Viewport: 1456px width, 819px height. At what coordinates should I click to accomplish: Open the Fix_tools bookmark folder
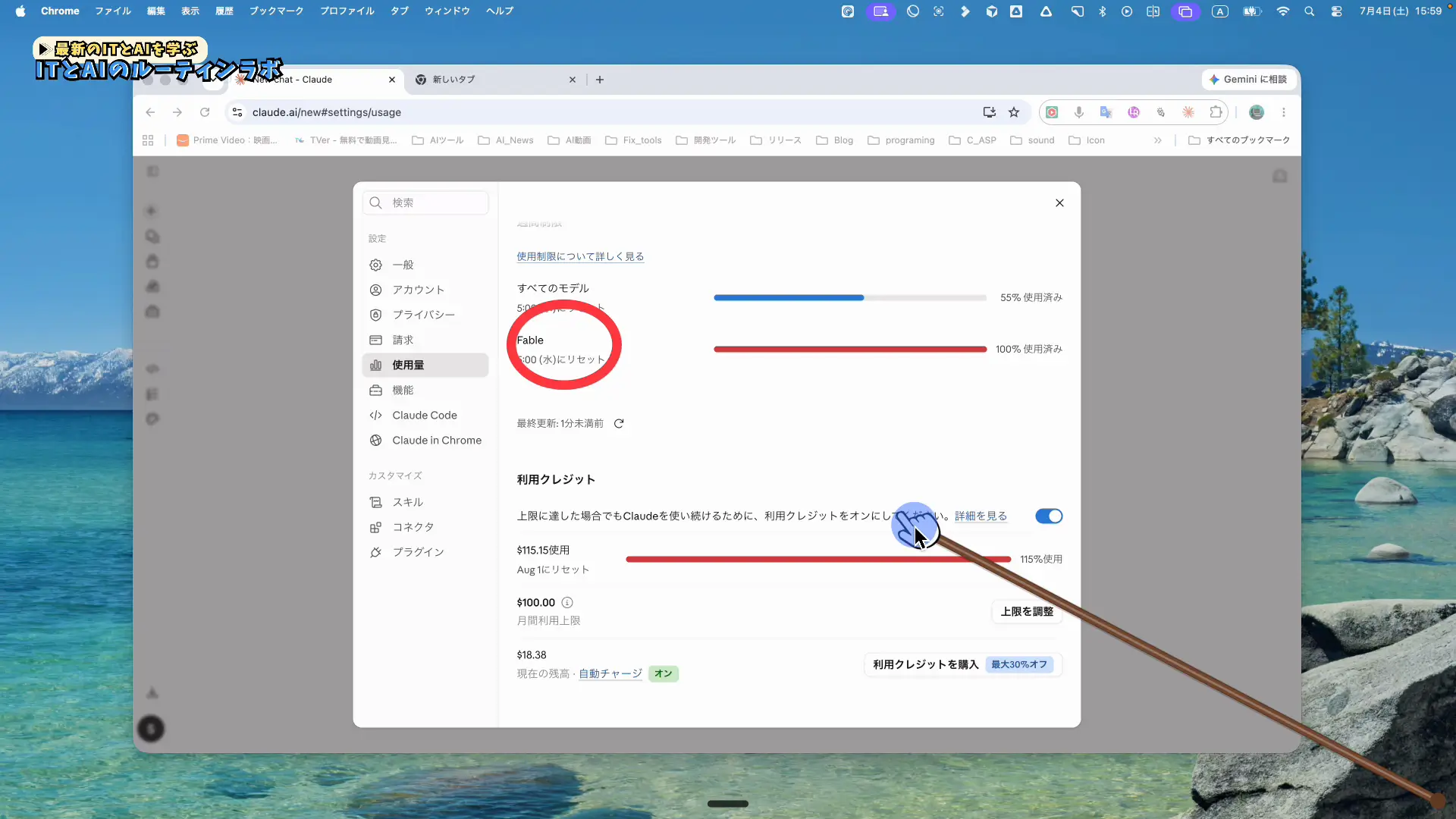tap(633, 140)
